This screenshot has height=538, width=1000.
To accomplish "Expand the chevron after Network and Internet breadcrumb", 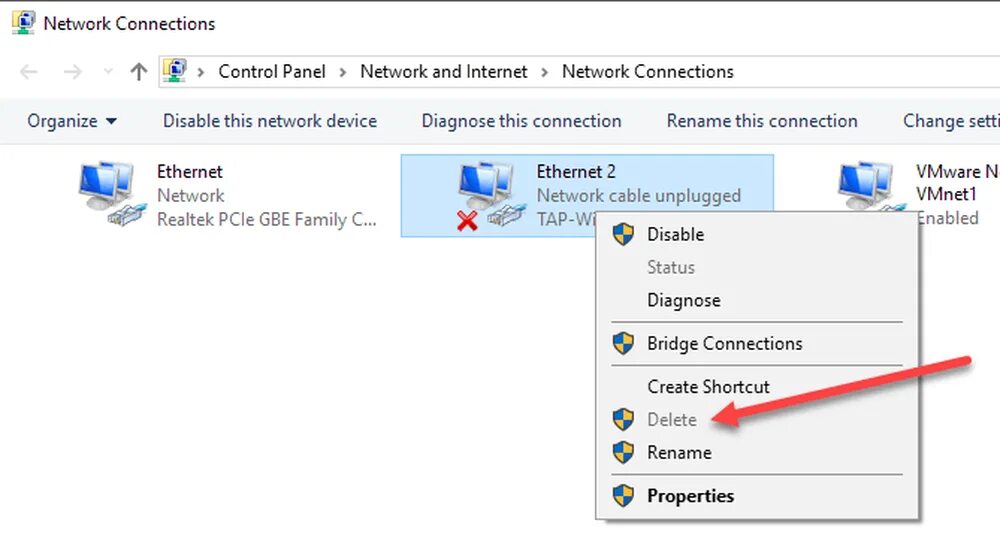I will pyautogui.click(x=545, y=72).
